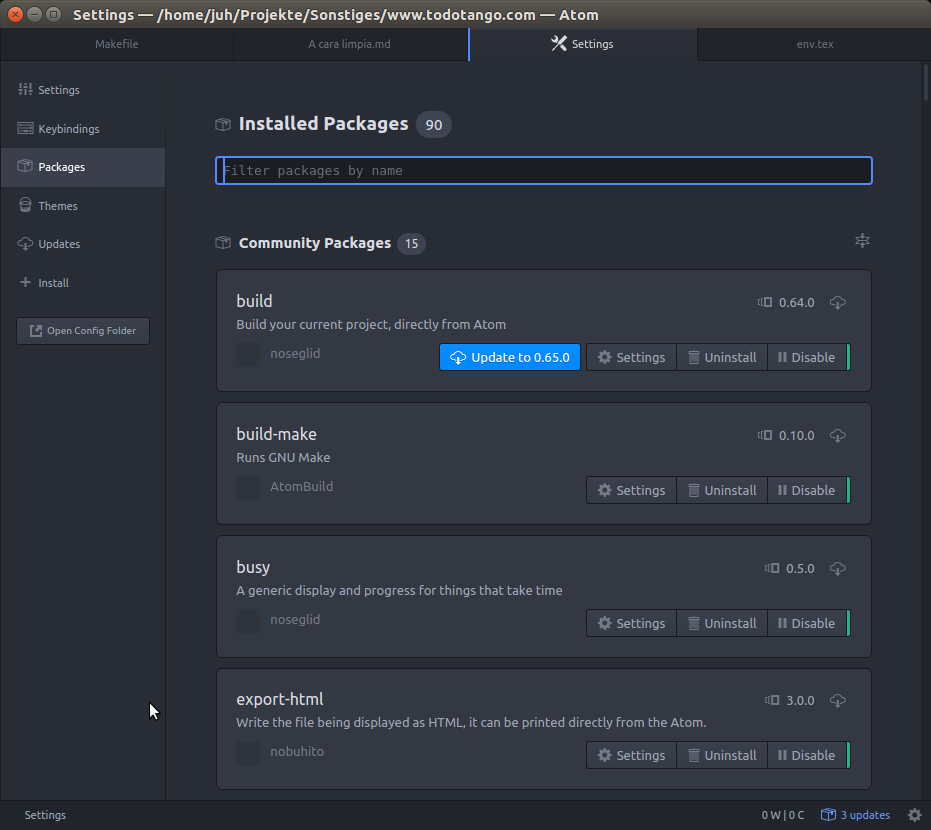Click the keyboard icon beside Keybindings
This screenshot has height=830, width=931.
pos(25,128)
